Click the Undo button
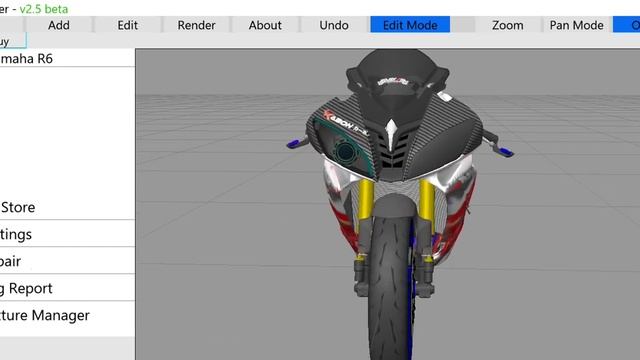The height and width of the screenshot is (360, 640). tap(334, 25)
